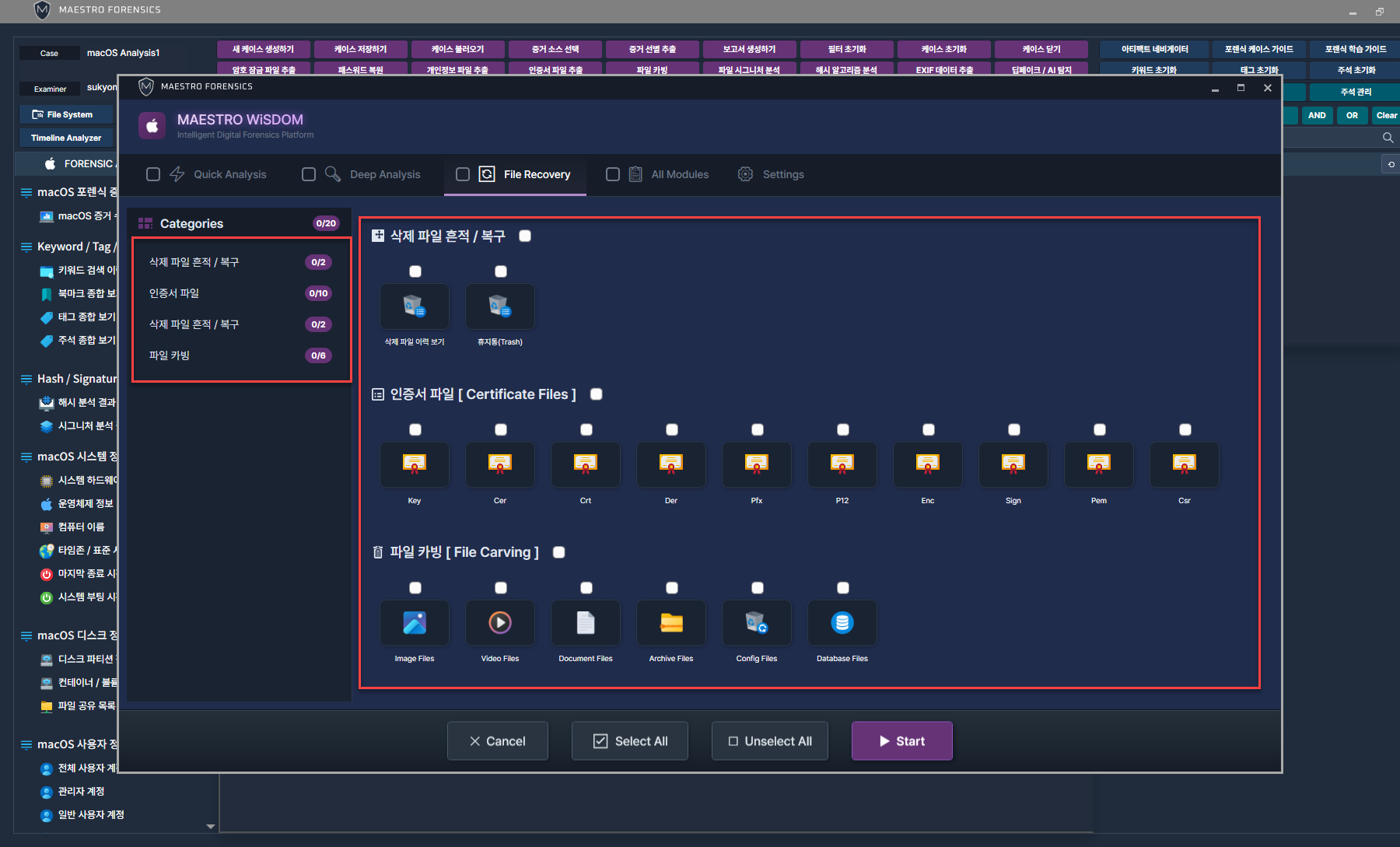Screen dimensions: 1400x847
Task: Expand the Keyword / Tag tree group
Action: click(26, 247)
